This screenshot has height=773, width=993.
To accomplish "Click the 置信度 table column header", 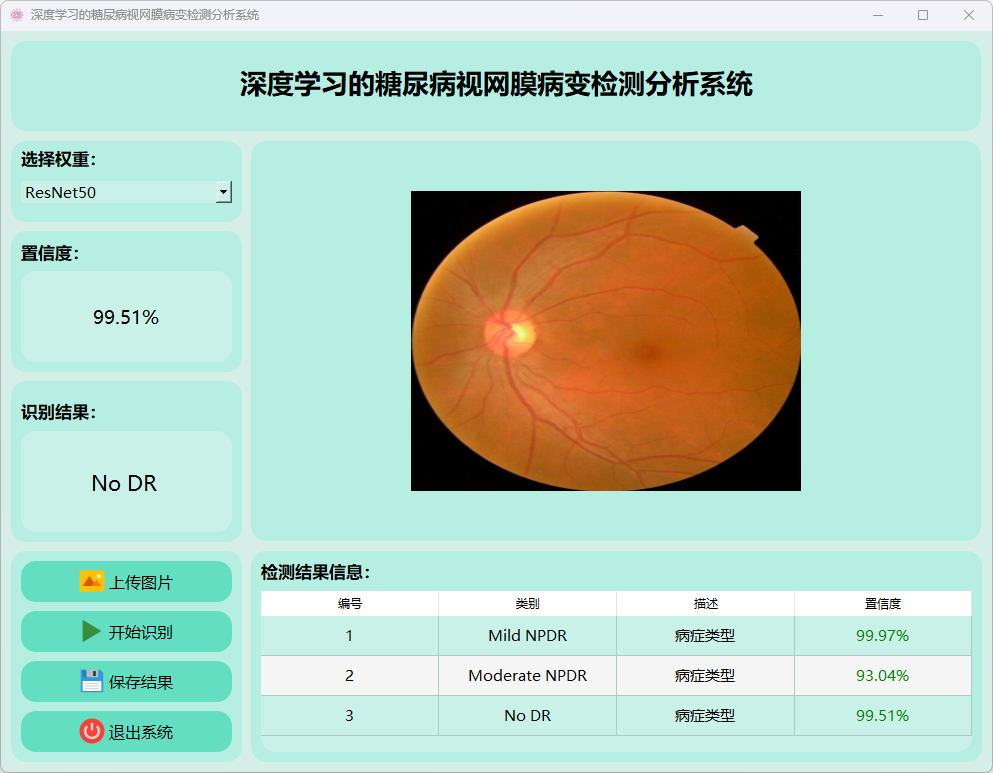I will 882,604.
